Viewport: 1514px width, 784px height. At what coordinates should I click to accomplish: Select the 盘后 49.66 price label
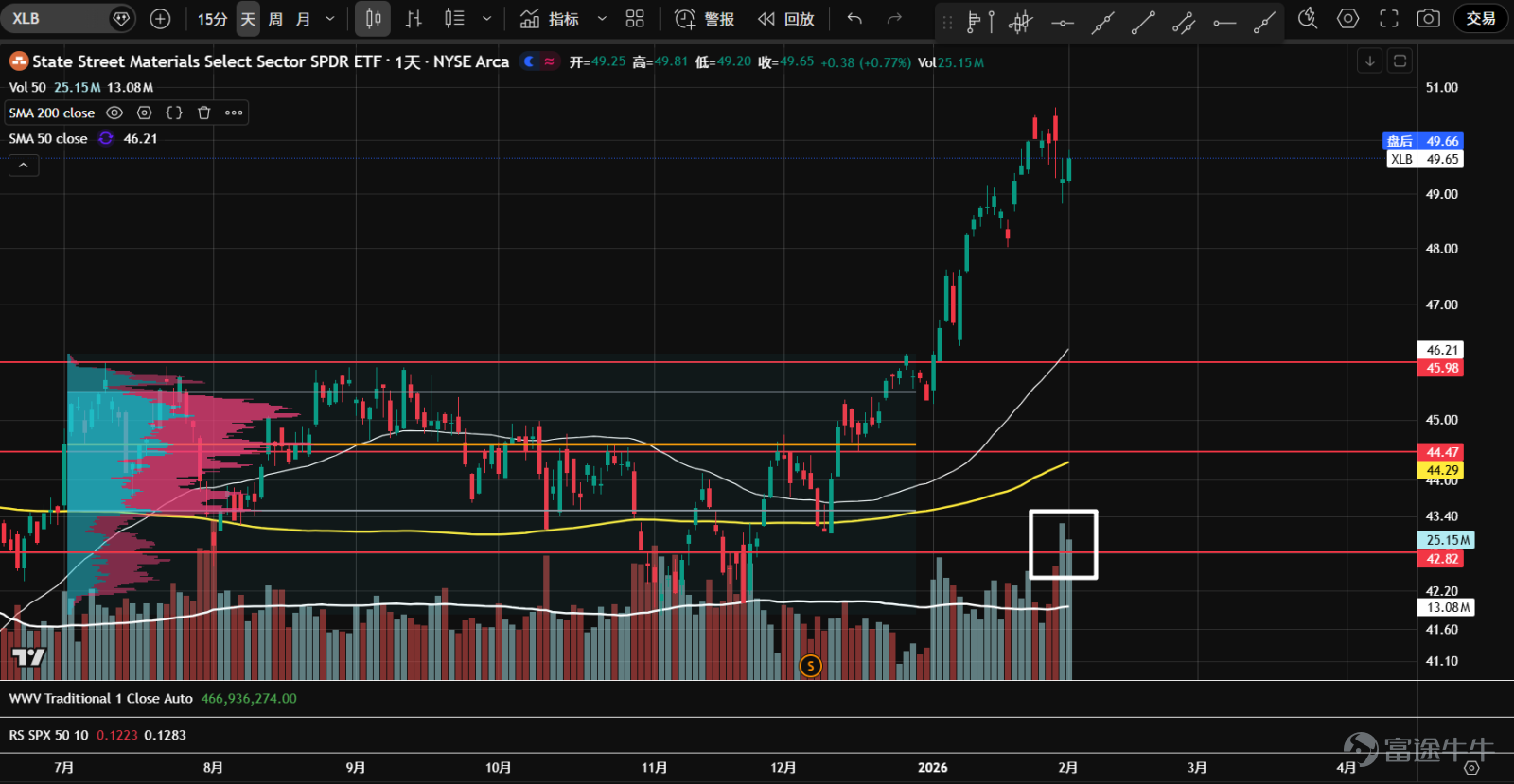(x=1423, y=141)
